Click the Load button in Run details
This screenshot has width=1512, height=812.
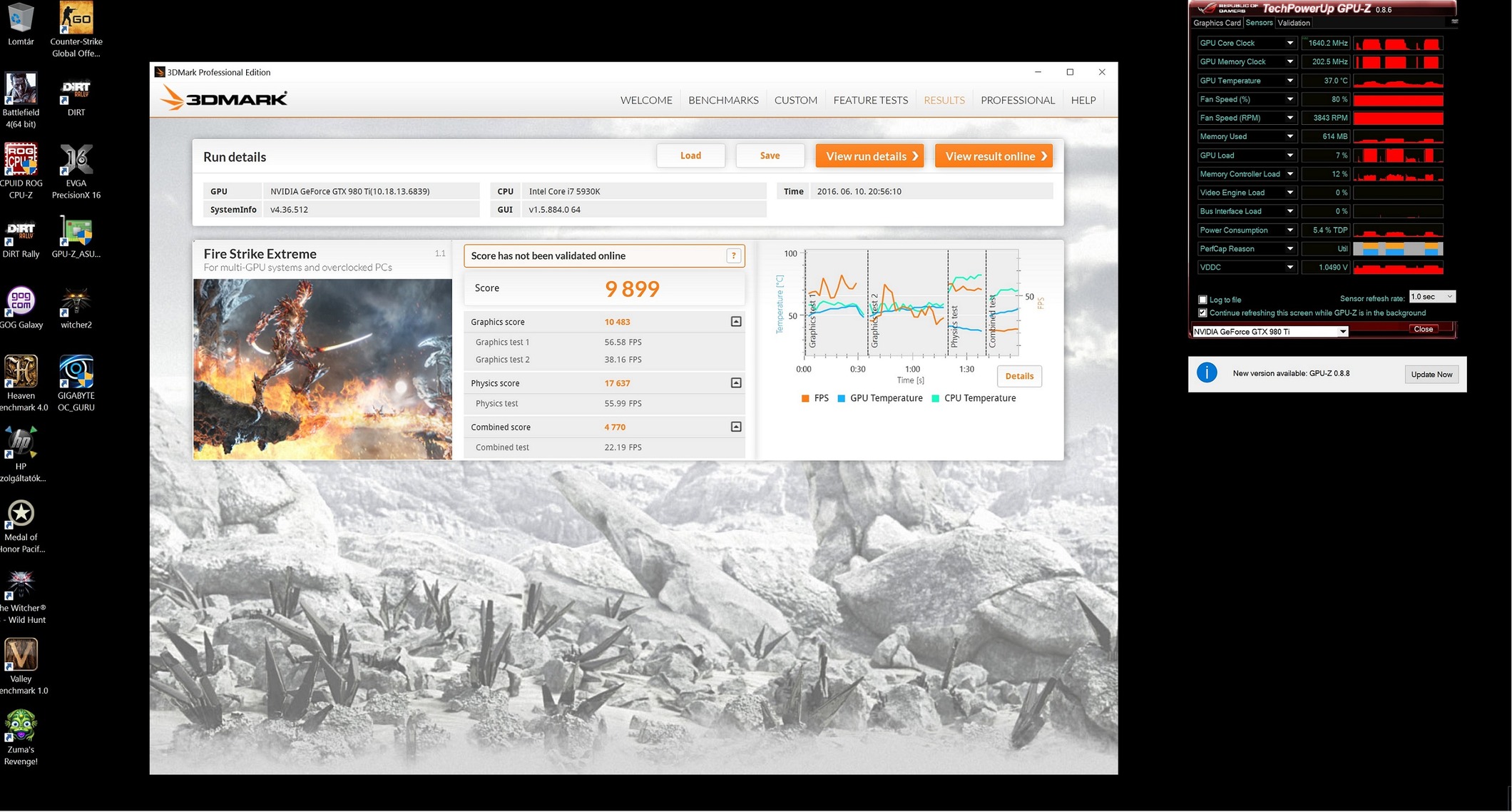[690, 156]
